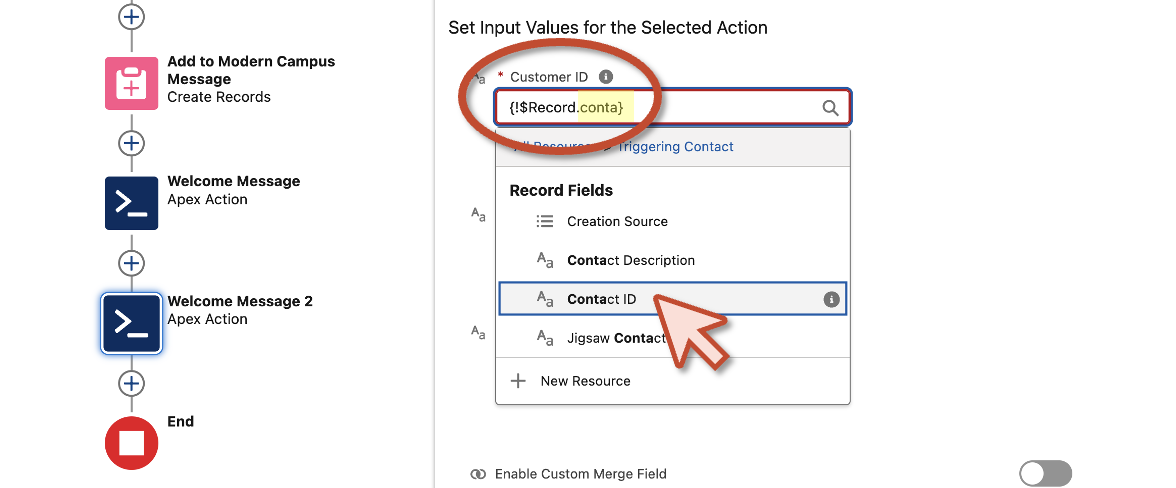This screenshot has height=488, width=1176.
Task: Click the Add to Modern Campus Message icon
Action: tap(131, 83)
